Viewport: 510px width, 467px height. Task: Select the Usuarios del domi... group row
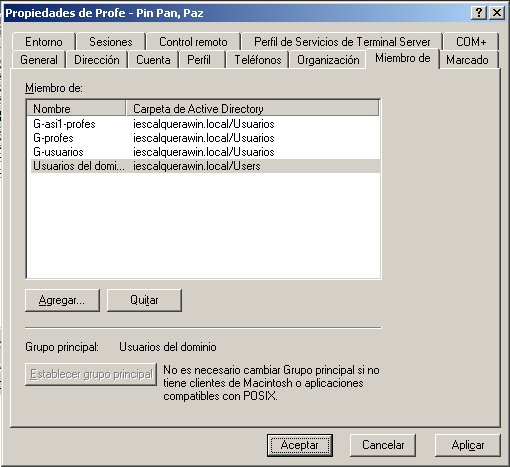coord(203,166)
